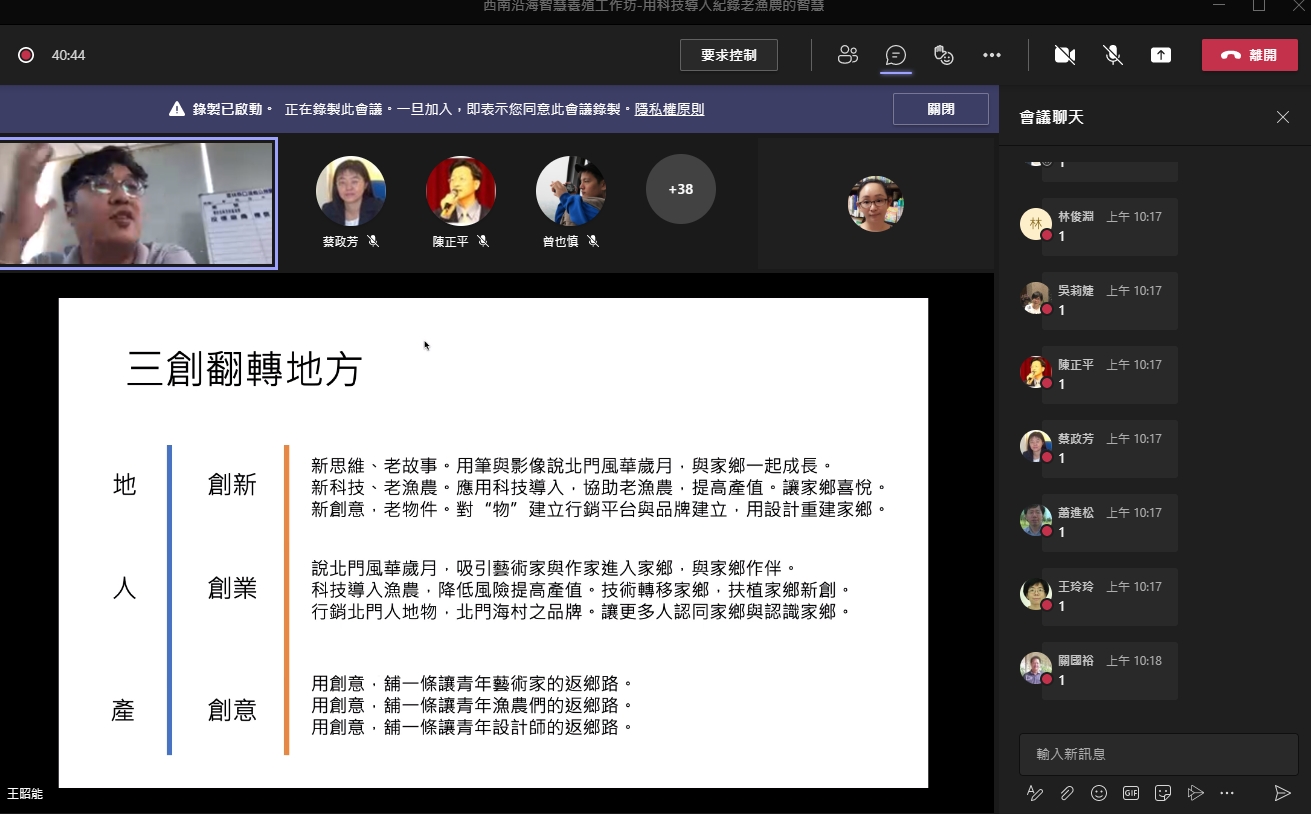Click the 王昭能 presenter name label

click(25, 794)
